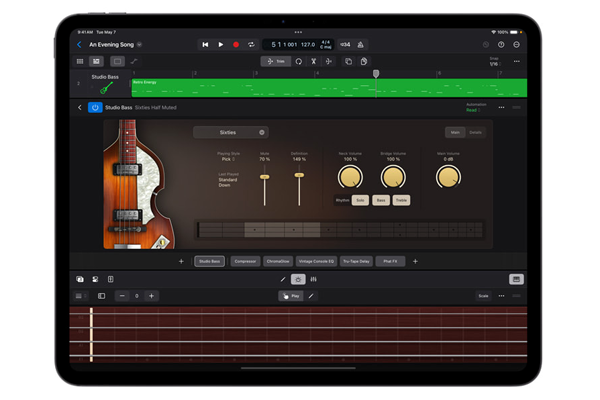Image resolution: width=600 pixels, height=400 pixels.
Task: Tap the Studio Bass guitar track icon
Action: point(105,87)
